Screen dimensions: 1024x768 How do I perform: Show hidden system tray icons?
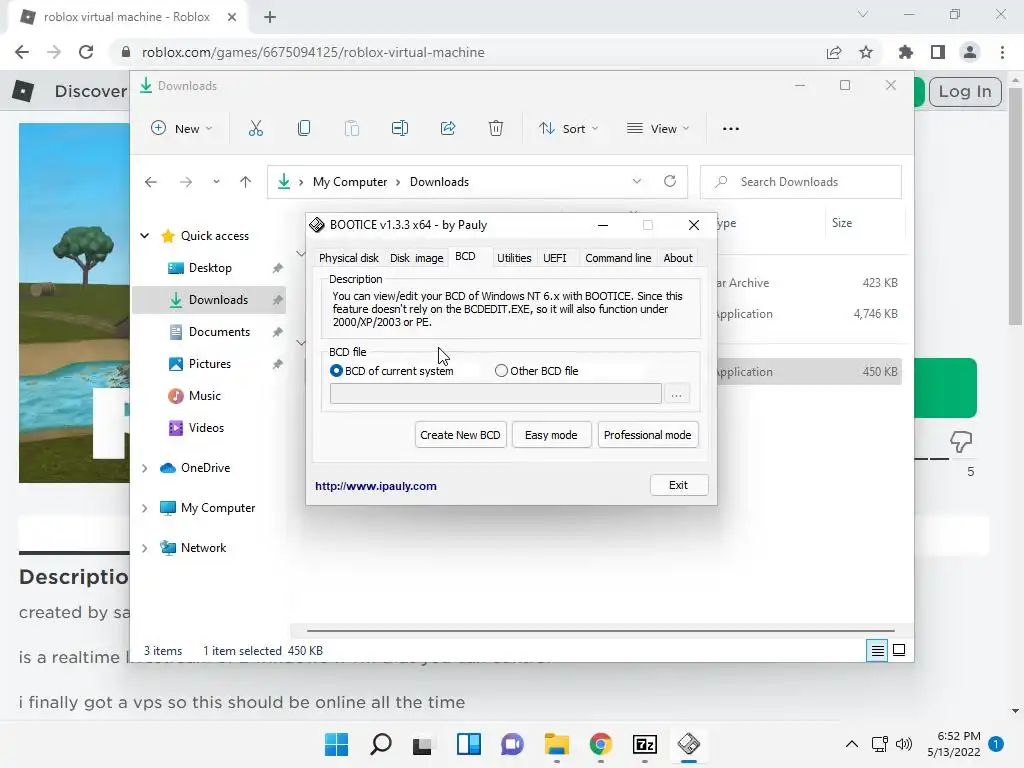coord(852,744)
